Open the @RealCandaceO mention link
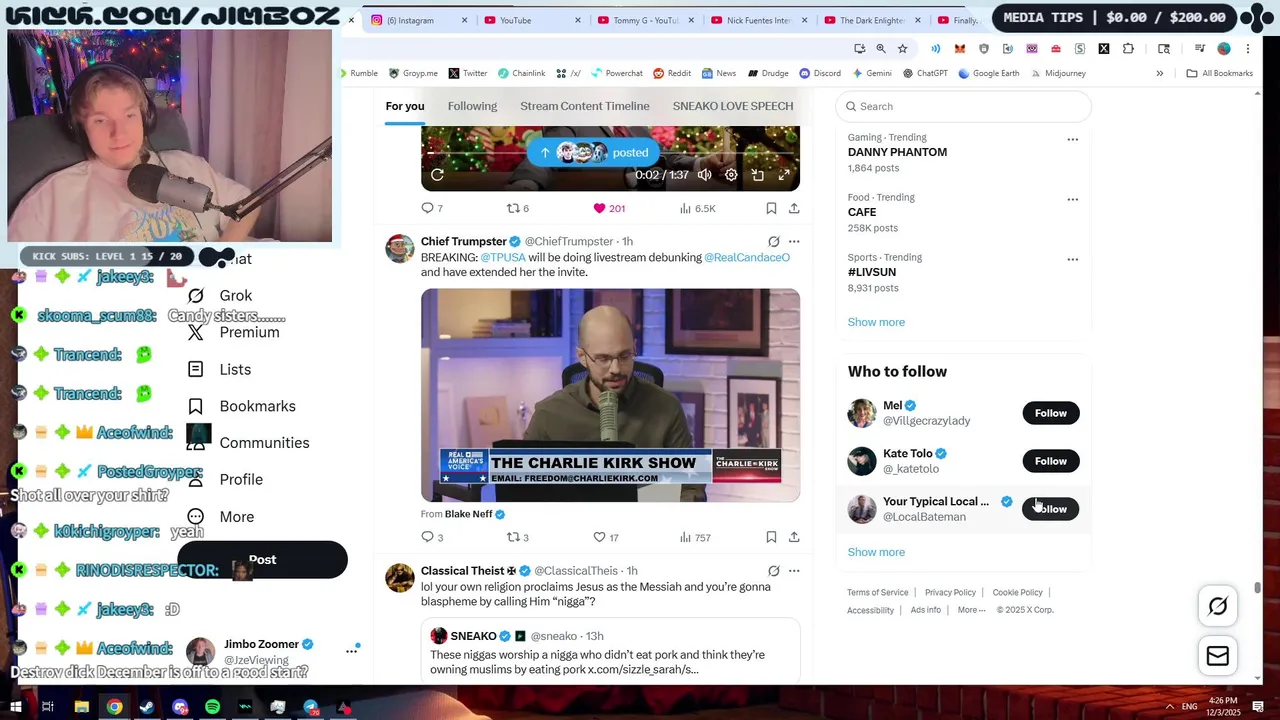 [747, 257]
